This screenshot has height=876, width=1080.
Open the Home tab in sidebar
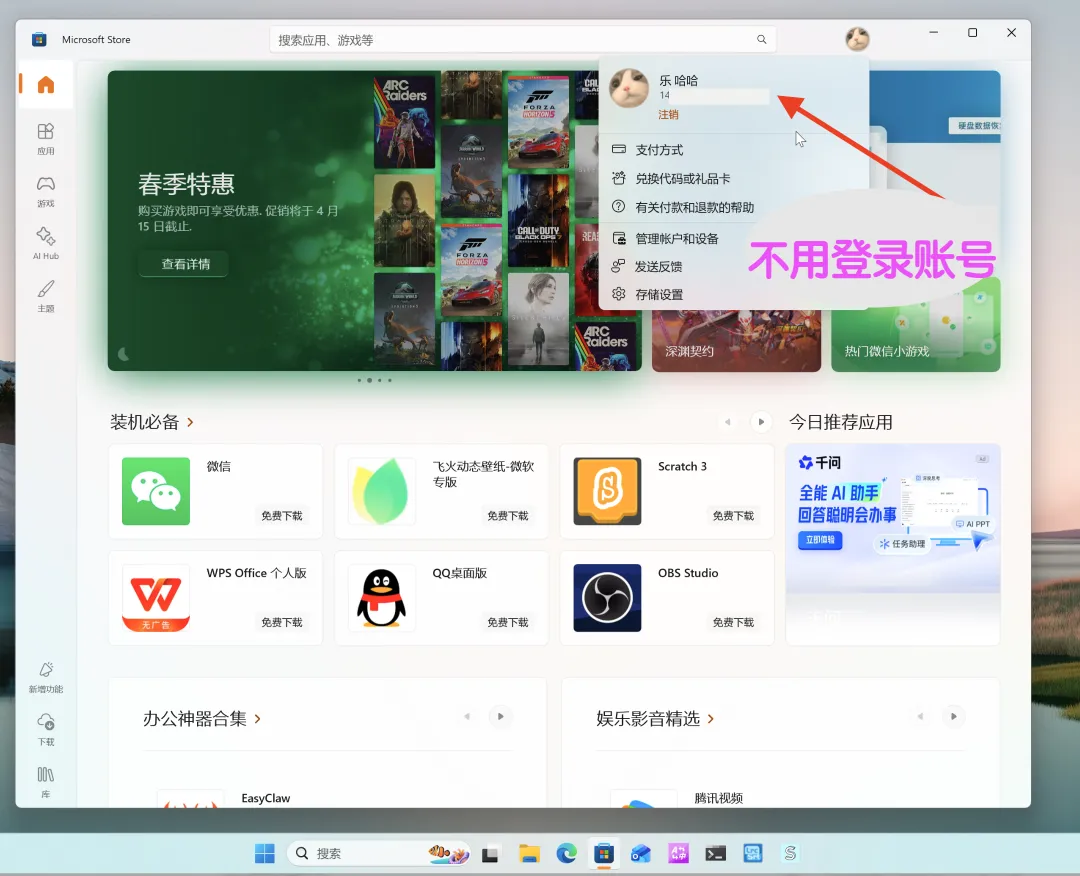[x=45, y=85]
